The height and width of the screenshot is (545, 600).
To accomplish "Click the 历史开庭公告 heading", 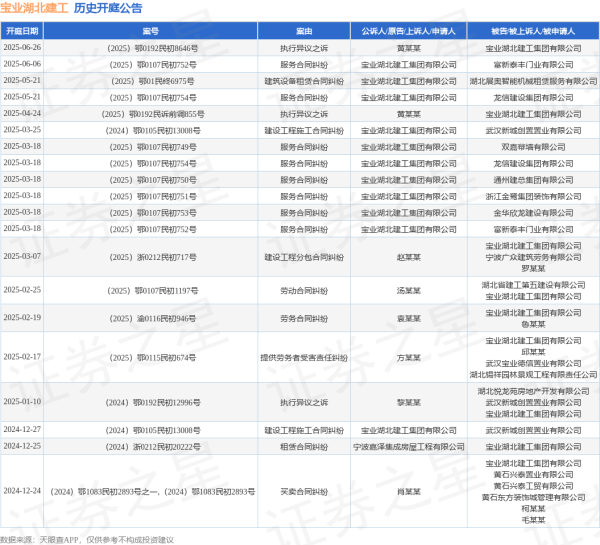I will pyautogui.click(x=108, y=8).
